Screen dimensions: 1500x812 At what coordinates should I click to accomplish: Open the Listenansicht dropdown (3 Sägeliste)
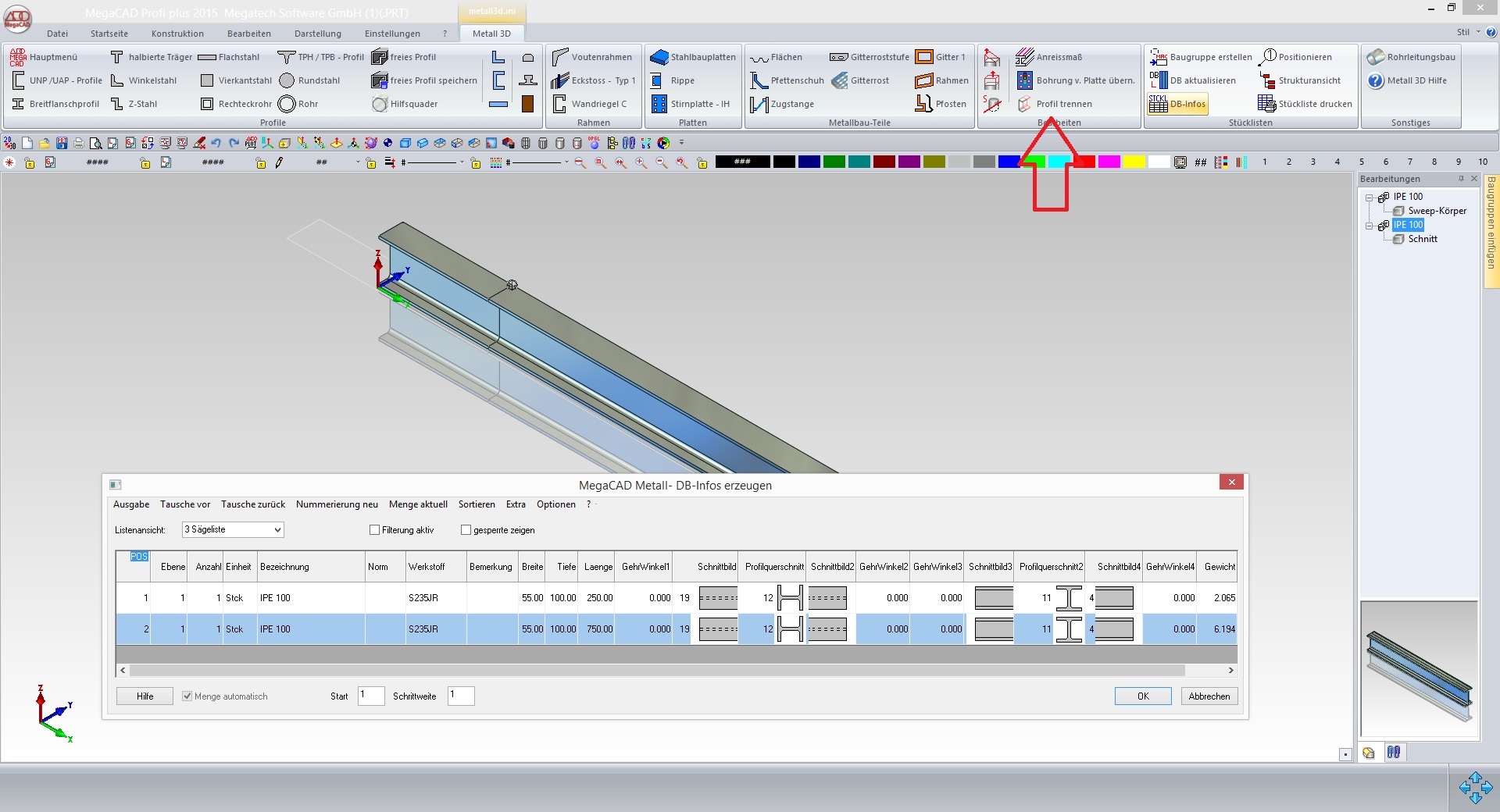[233, 529]
